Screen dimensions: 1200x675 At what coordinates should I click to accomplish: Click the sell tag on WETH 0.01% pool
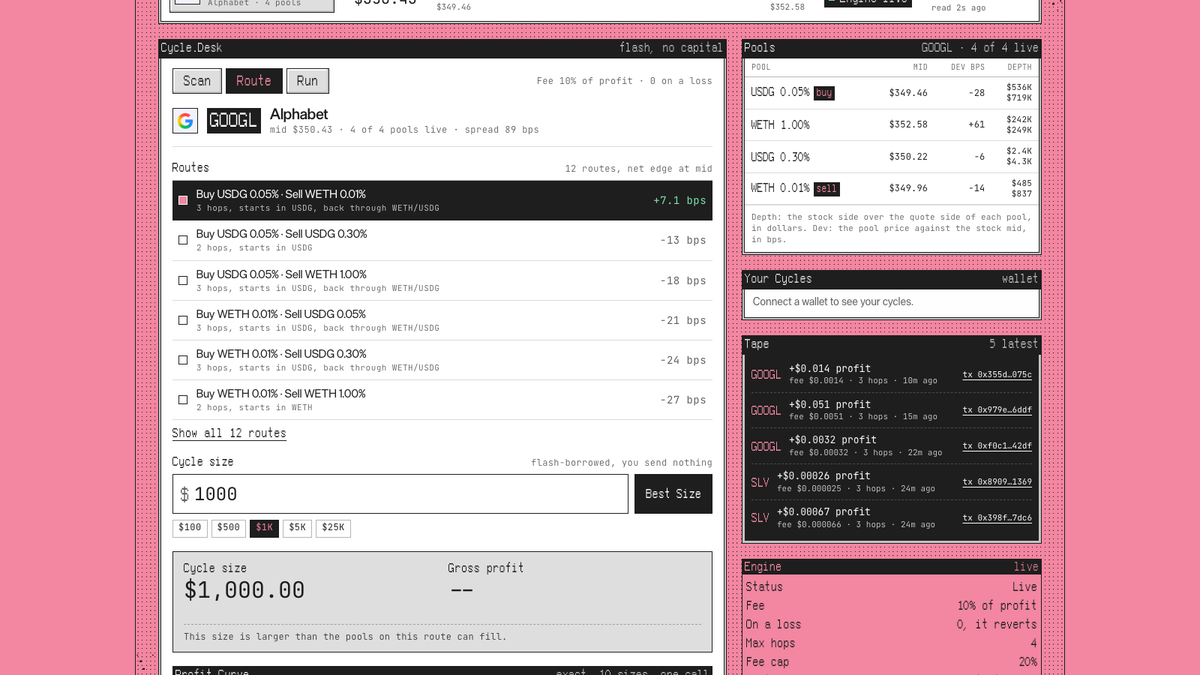(x=826, y=189)
